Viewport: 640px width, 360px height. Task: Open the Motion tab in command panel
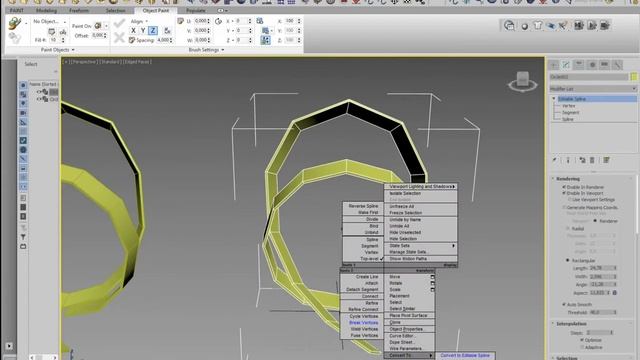[592, 64]
